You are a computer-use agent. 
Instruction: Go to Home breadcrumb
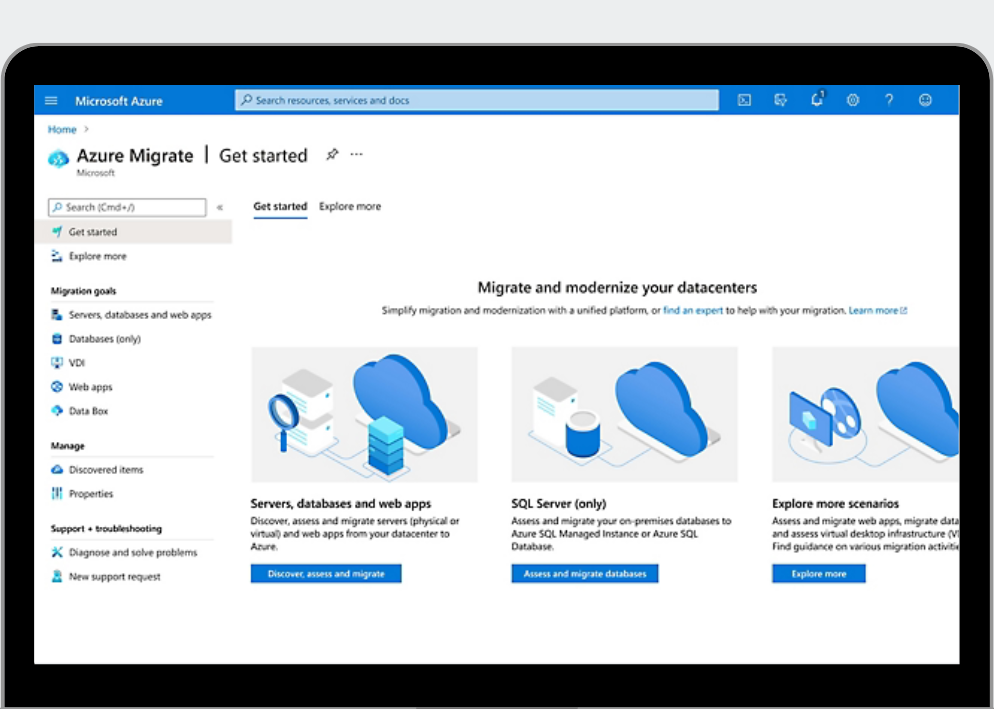point(62,129)
